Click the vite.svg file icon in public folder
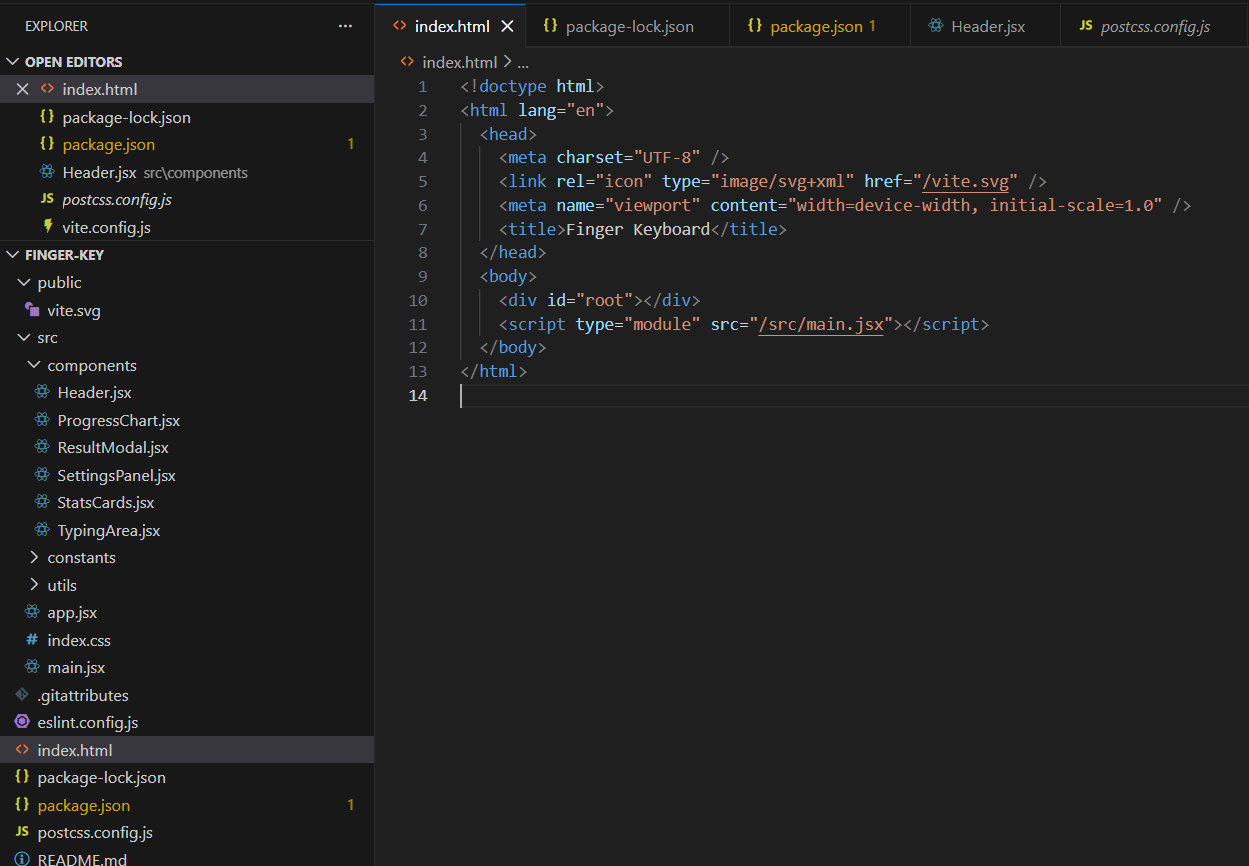Image resolution: width=1249 pixels, height=866 pixels. point(32,310)
